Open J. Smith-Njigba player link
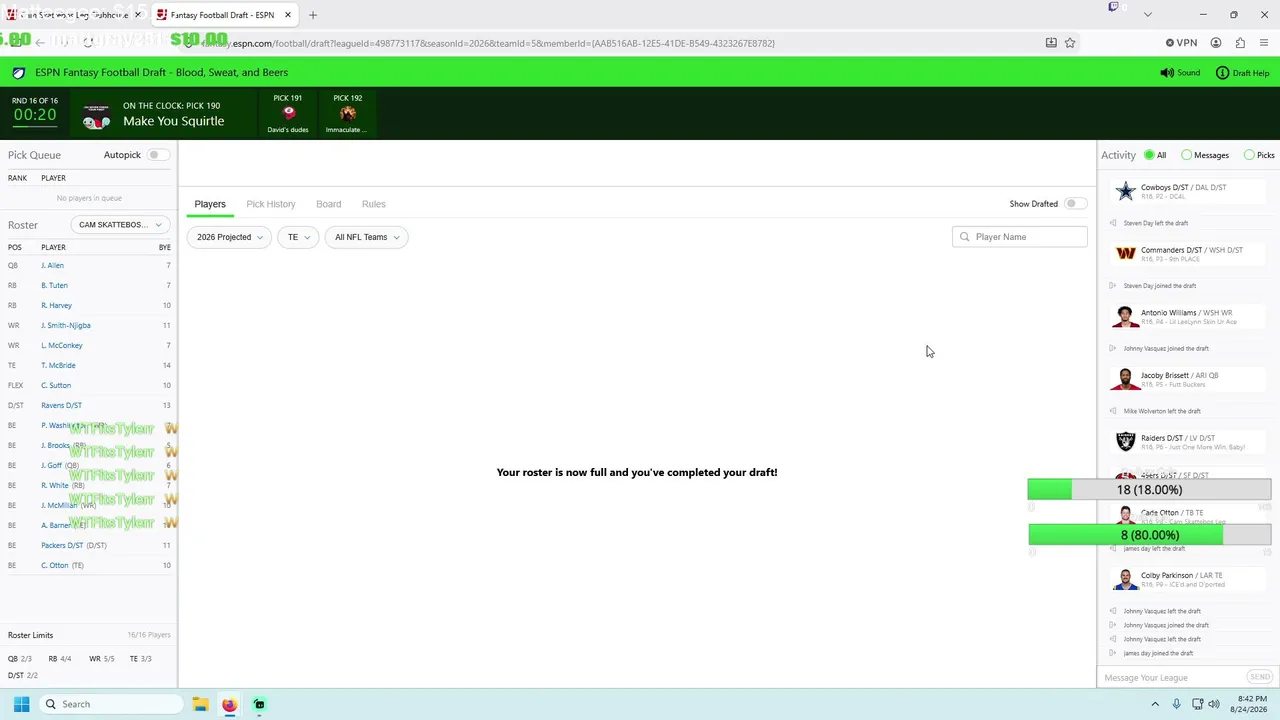This screenshot has height=720, width=1280. [66, 325]
